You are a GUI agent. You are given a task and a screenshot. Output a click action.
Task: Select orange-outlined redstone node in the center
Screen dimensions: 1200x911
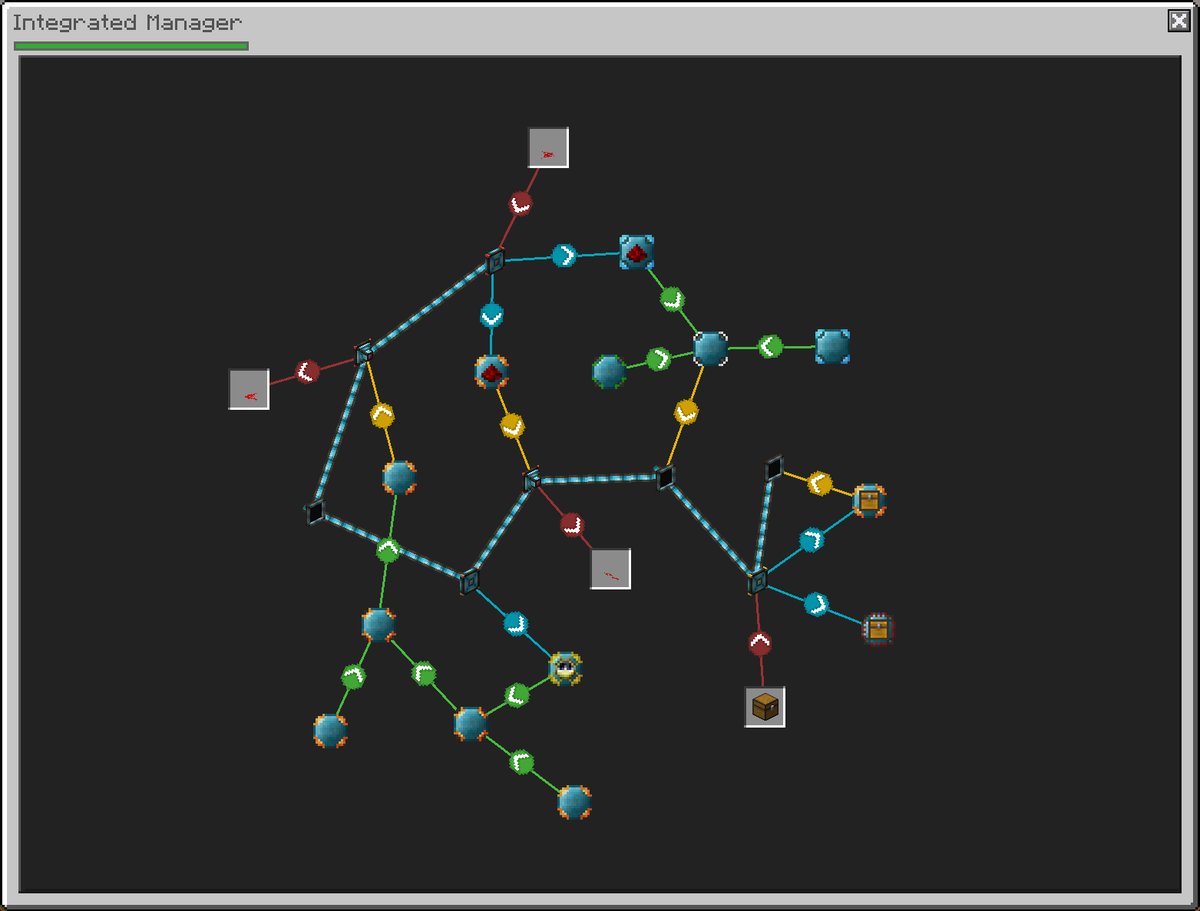491,372
